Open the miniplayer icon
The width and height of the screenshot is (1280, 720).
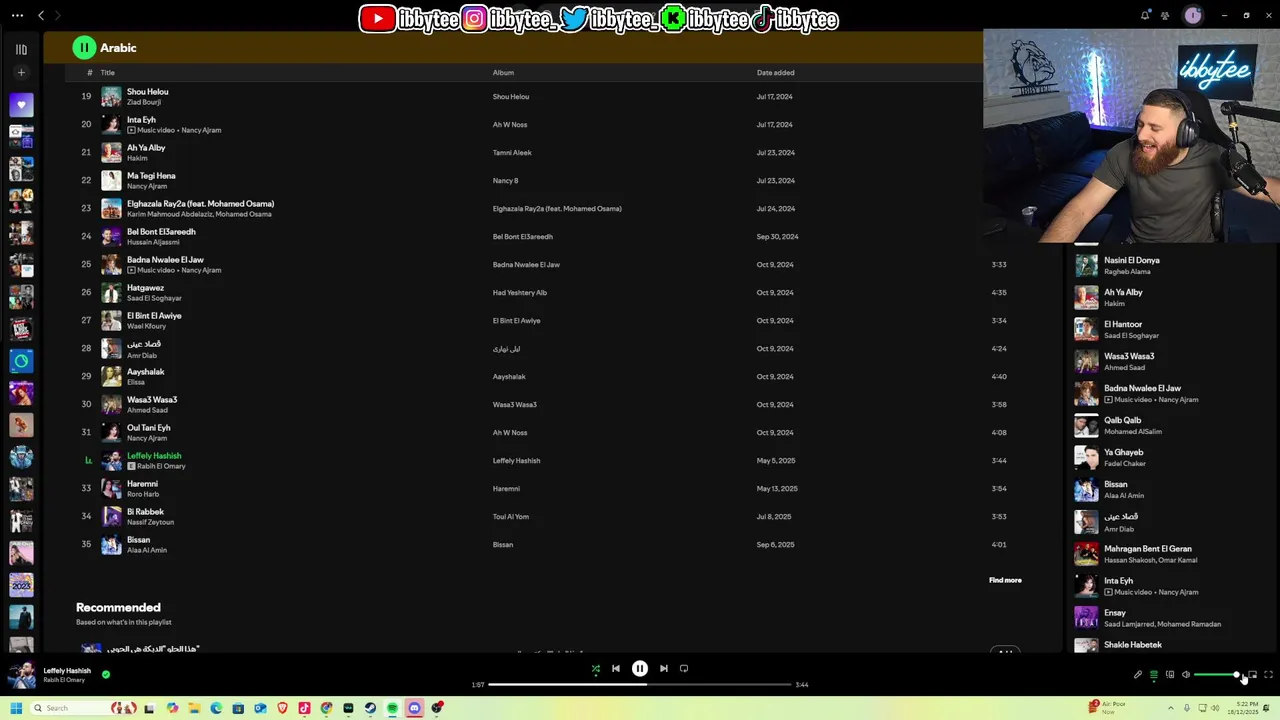point(1252,675)
